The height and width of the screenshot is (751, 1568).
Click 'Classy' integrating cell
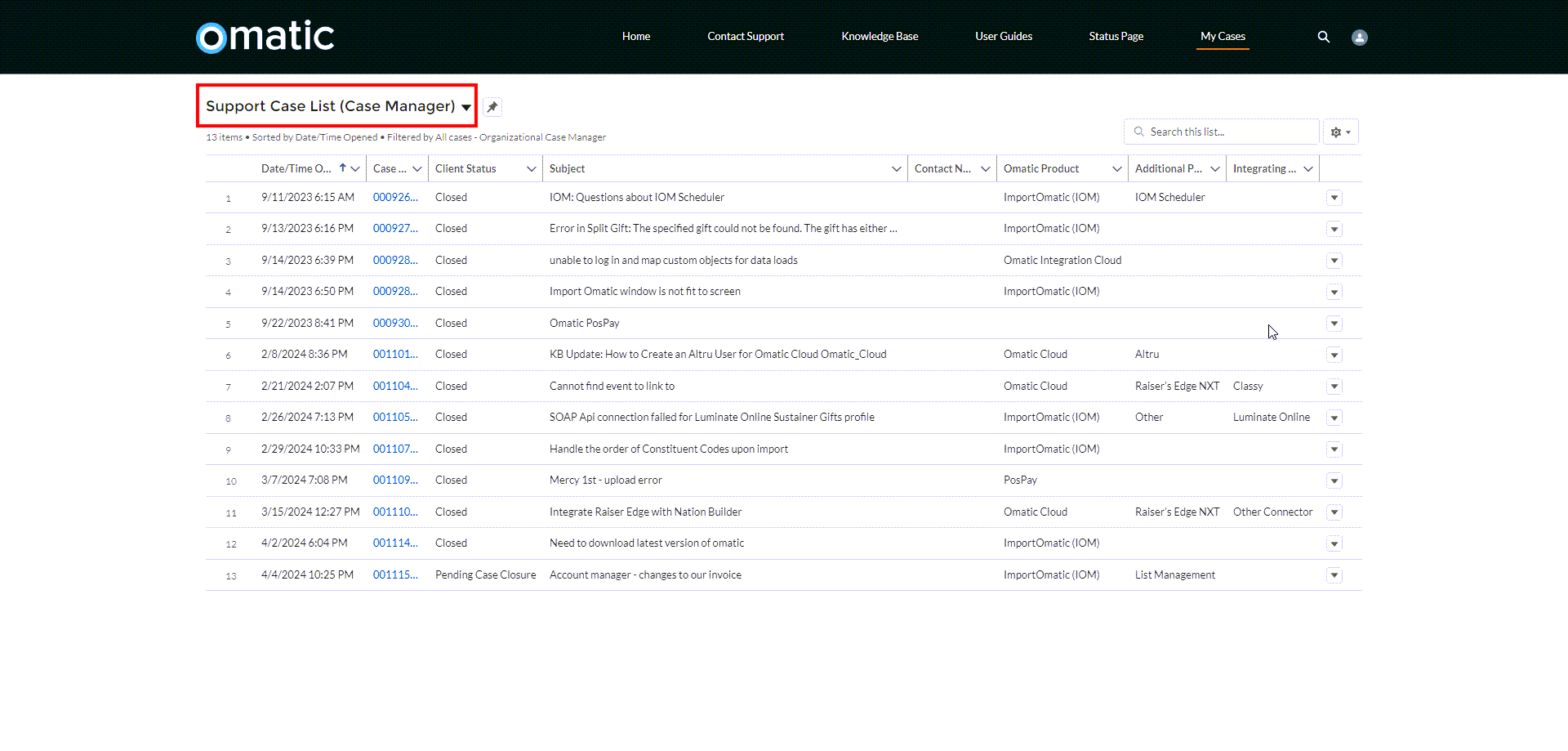coord(1248,386)
